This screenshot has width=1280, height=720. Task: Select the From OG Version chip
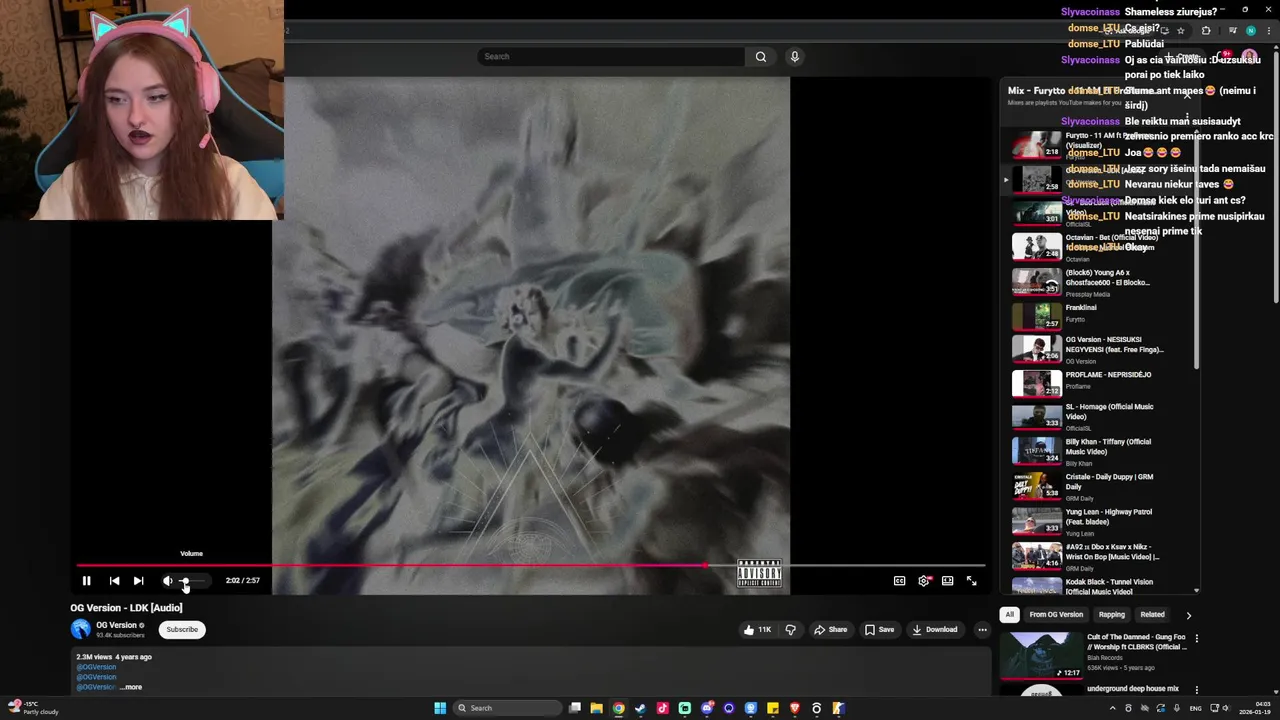pos(1056,615)
